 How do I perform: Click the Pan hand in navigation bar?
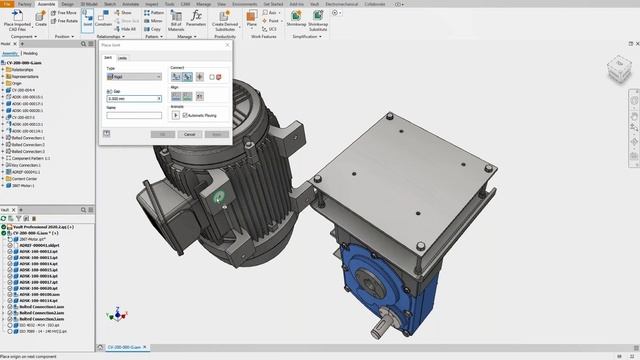(x=634, y=116)
